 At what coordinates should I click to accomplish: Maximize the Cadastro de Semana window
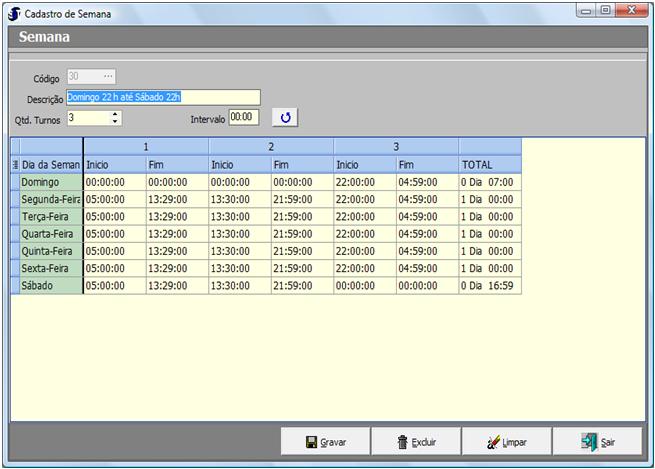click(x=605, y=11)
